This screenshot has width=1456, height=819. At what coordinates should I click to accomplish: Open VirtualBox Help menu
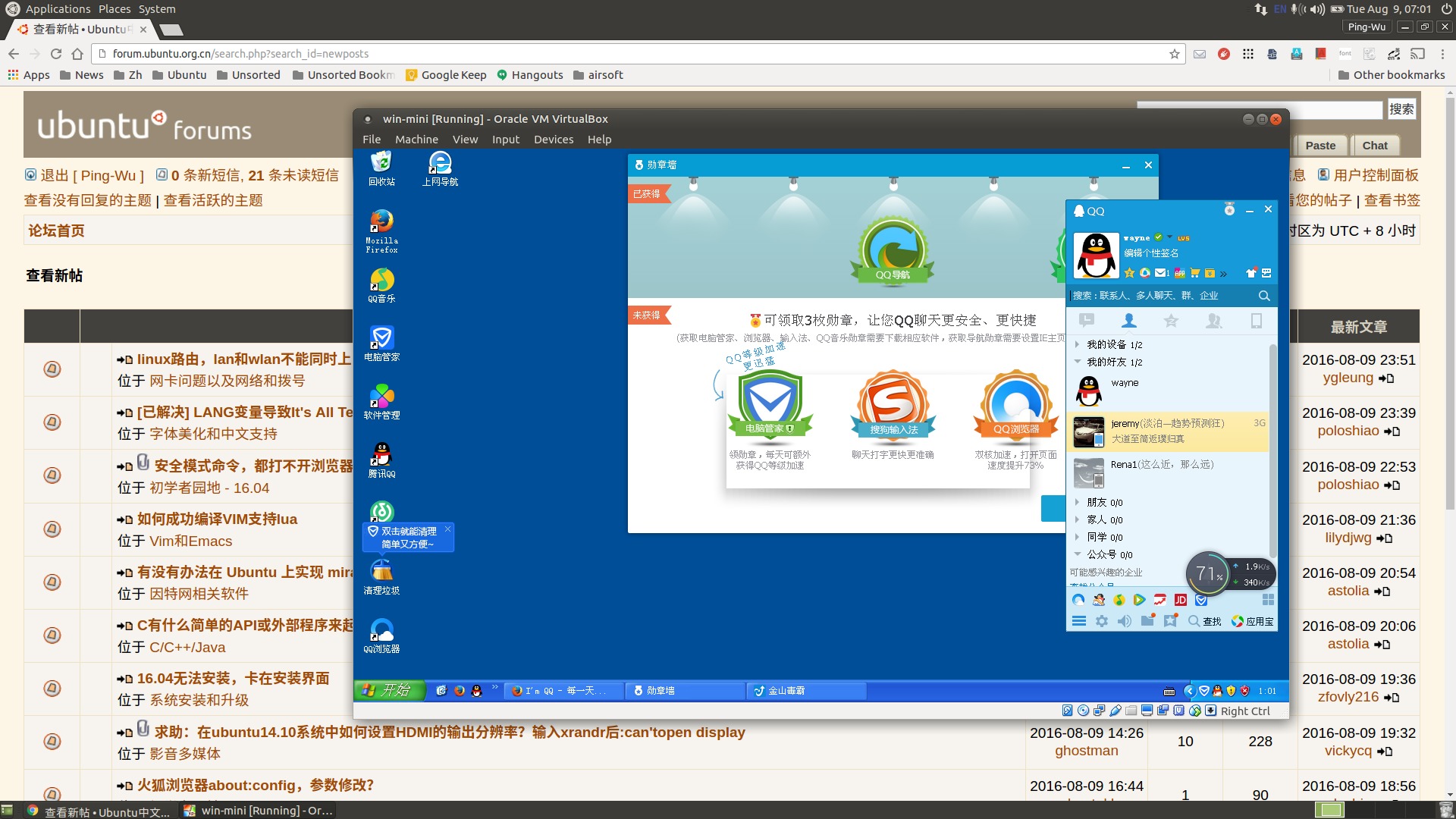pyautogui.click(x=599, y=140)
